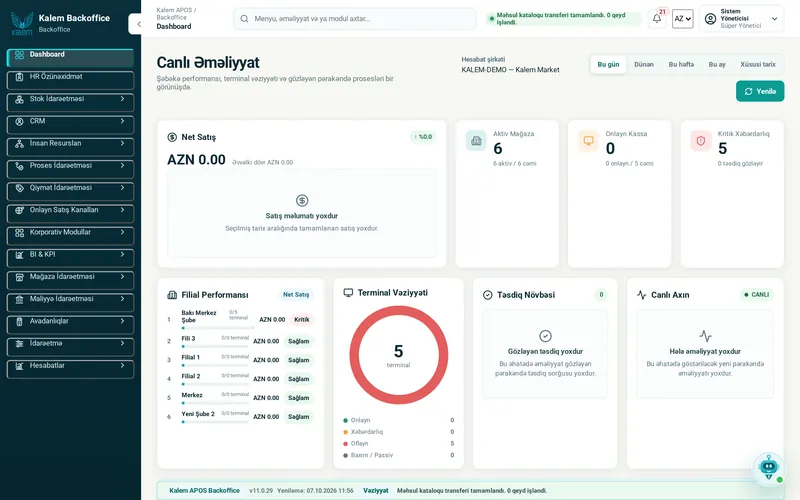Select the Dünən date tab

pos(644,65)
